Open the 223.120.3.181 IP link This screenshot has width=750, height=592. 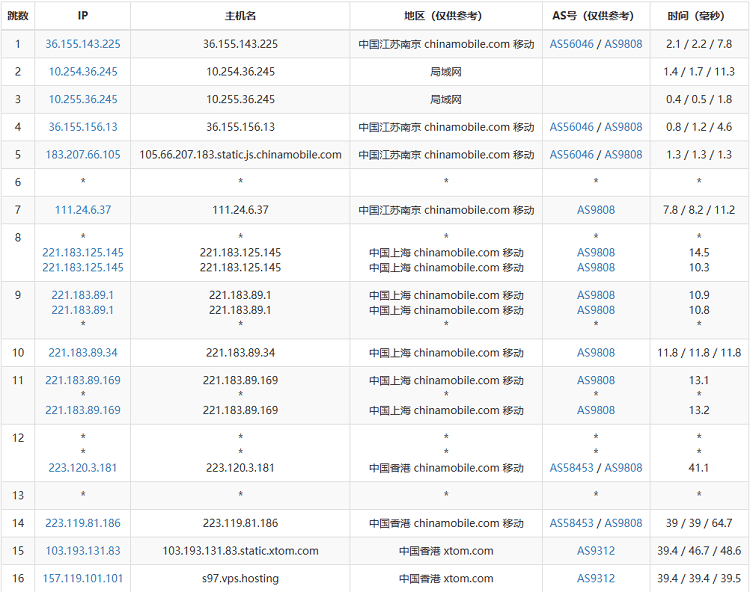(x=83, y=468)
